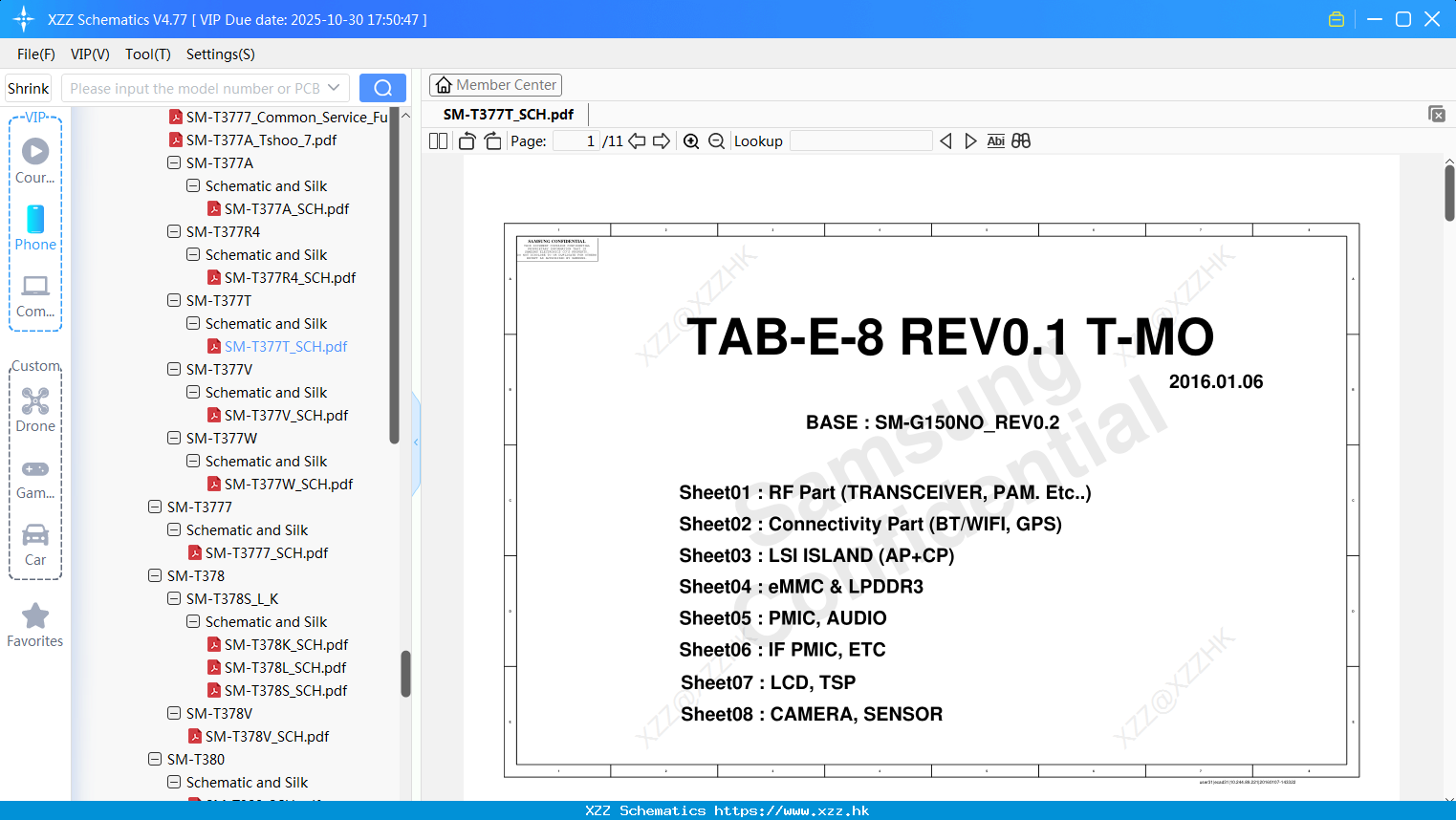Open the VIP(V) menu
This screenshot has height=820, width=1456.
(x=90, y=54)
